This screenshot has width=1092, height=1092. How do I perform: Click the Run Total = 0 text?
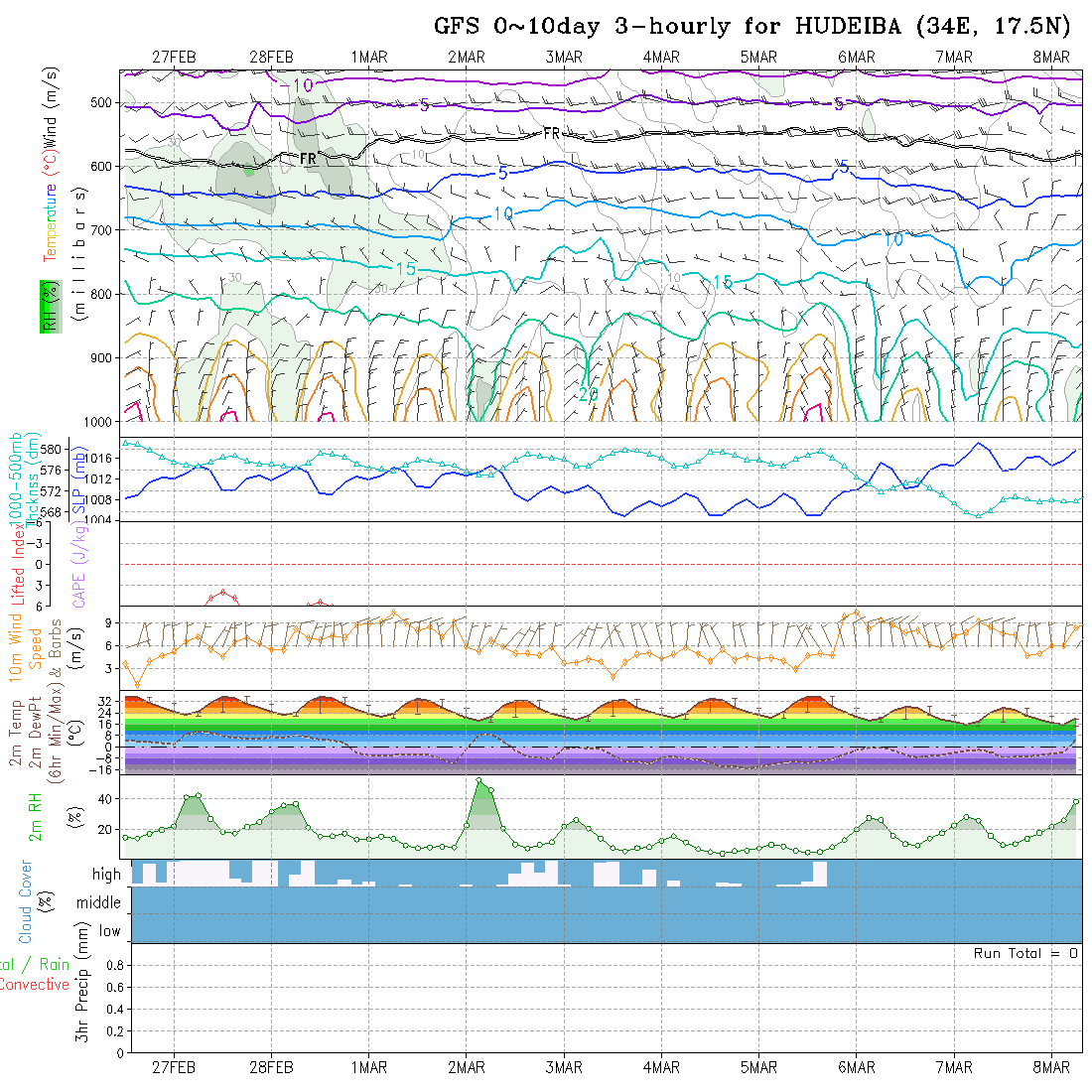click(x=1025, y=953)
